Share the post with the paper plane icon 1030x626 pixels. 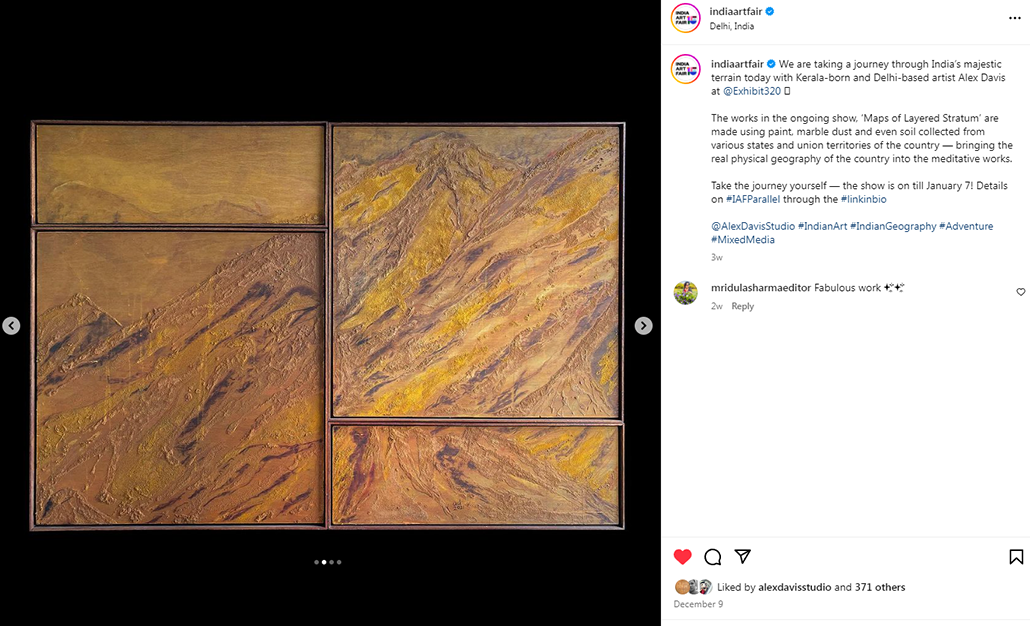[x=742, y=556]
